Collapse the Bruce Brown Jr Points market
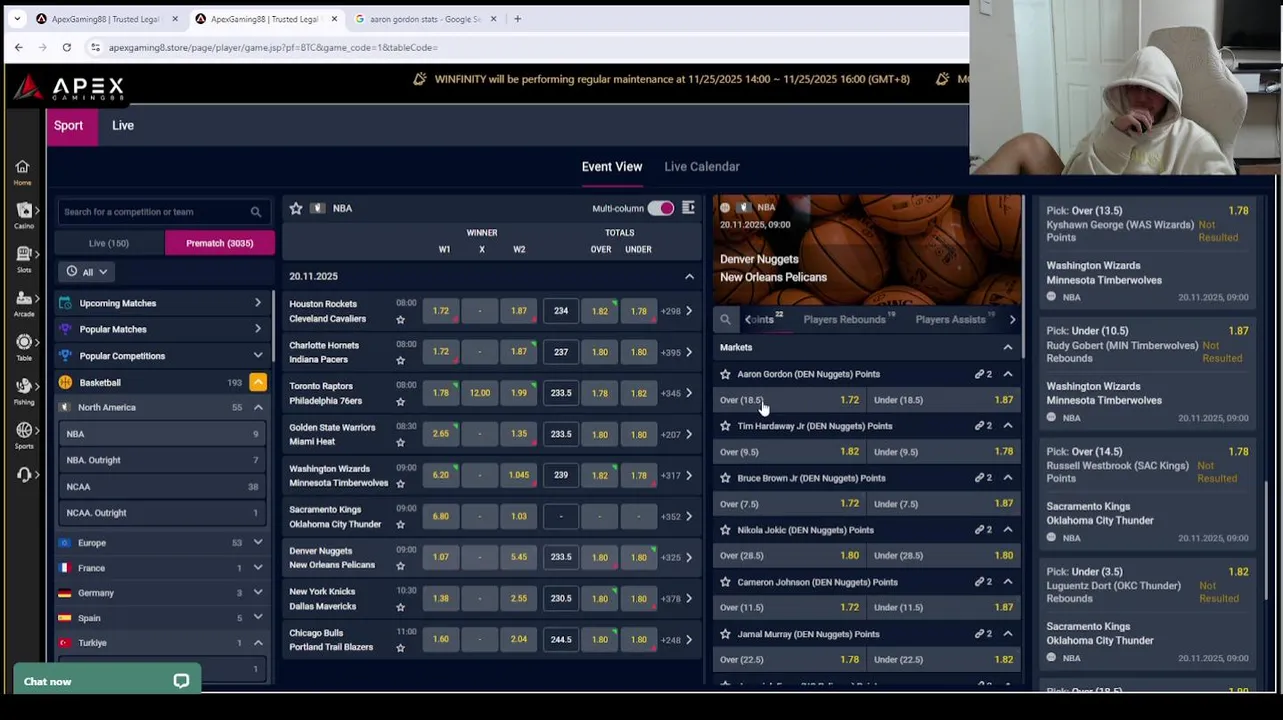1283x720 pixels. pyautogui.click(x=1008, y=478)
